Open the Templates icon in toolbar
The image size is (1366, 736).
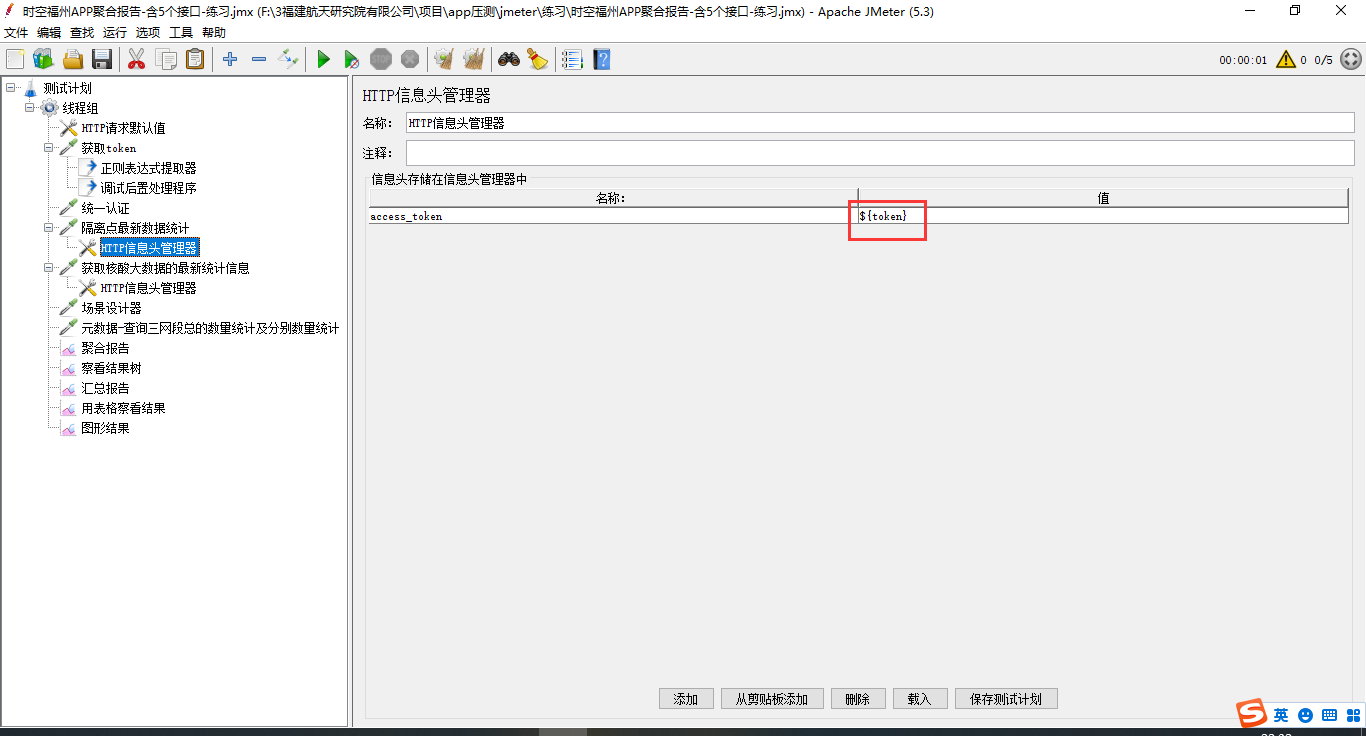(43, 60)
